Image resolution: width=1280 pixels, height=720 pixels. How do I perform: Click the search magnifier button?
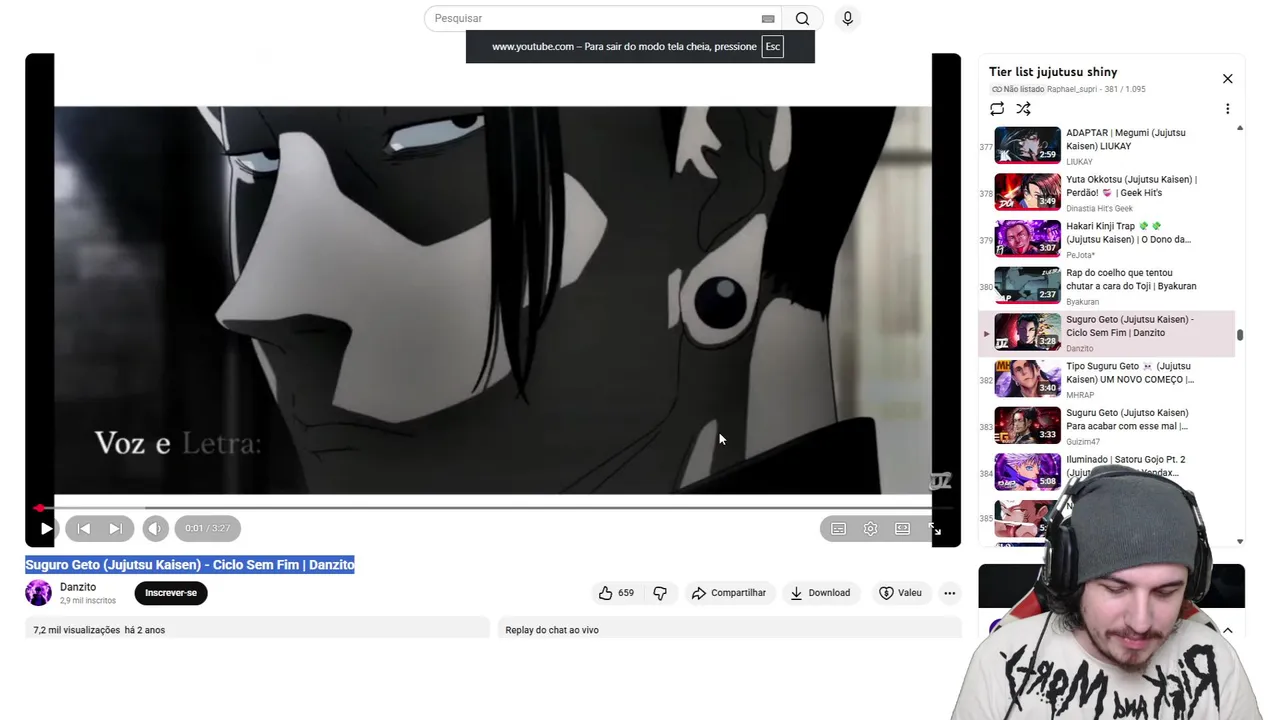tap(802, 18)
